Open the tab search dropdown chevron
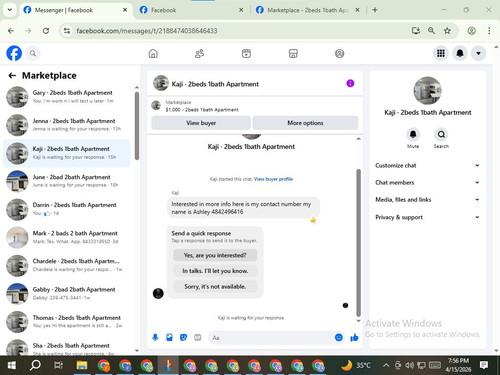Viewport: 500px width, 375px height. [10, 10]
